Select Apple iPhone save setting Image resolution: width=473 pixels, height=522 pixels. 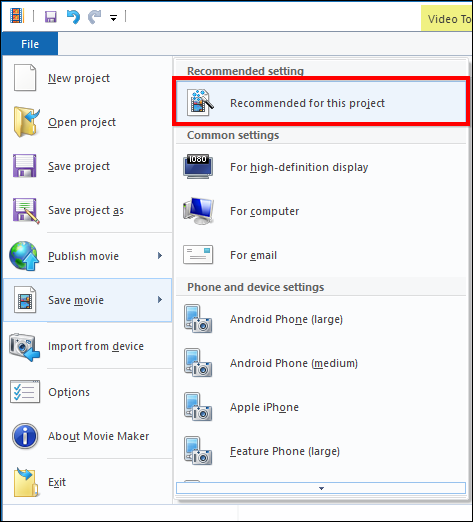321,407
